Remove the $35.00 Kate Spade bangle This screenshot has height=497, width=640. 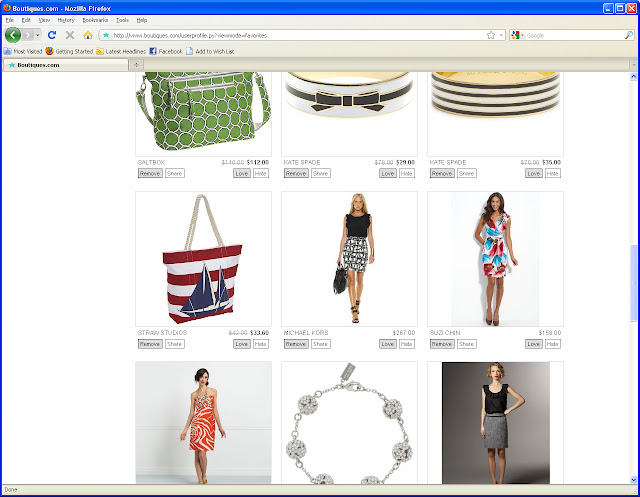tap(442, 173)
